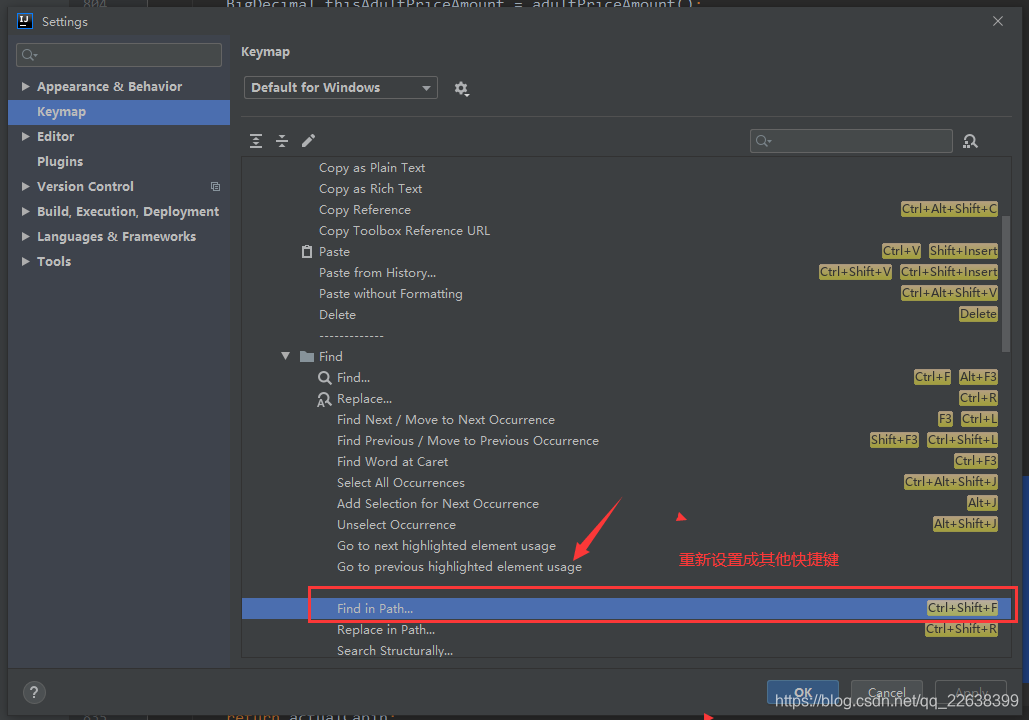
Task: Click the Ctrl+Shift+V shortcut label
Action: tap(855, 272)
